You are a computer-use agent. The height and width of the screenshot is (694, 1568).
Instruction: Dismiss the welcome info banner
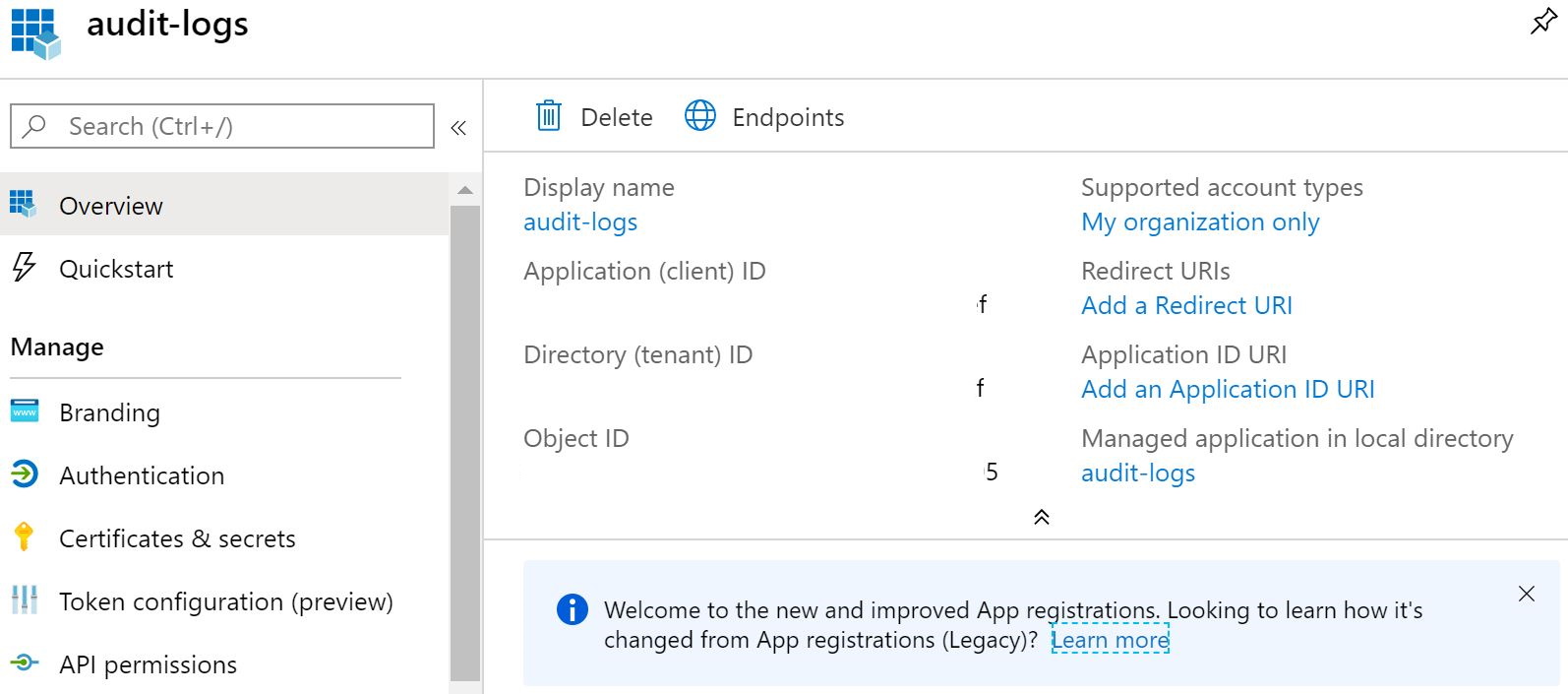(1527, 594)
